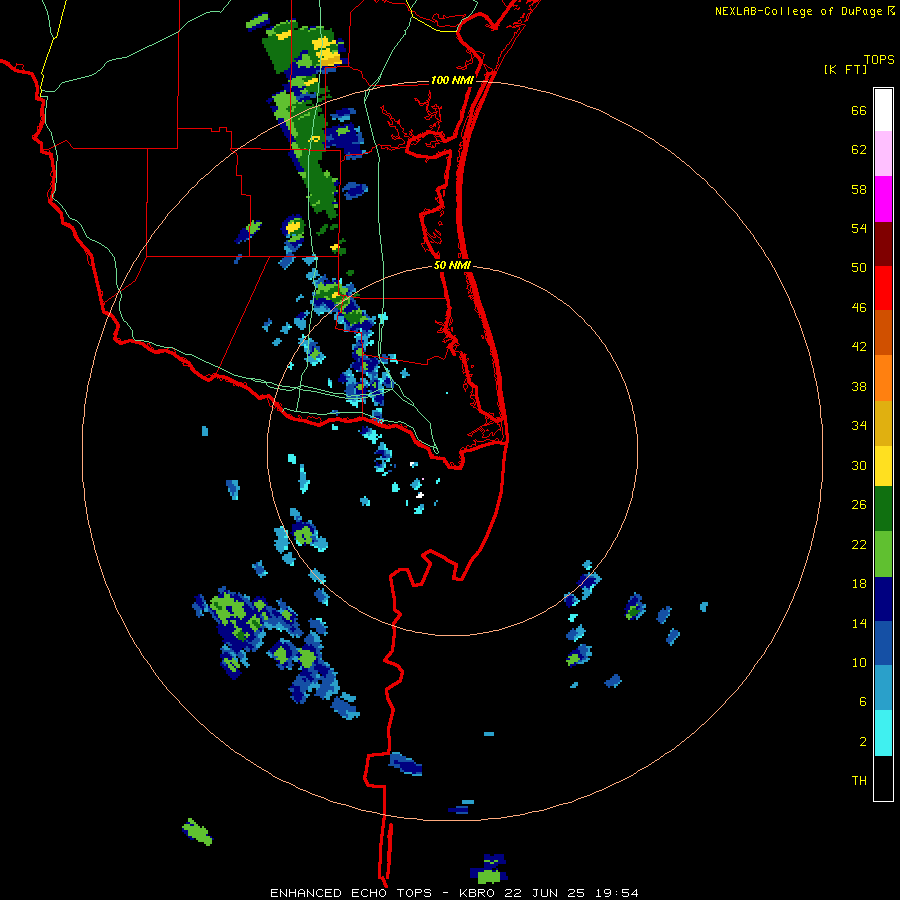Select the dark orange legend color segment
This screenshot has width=900, height=900.
[x=883, y=333]
